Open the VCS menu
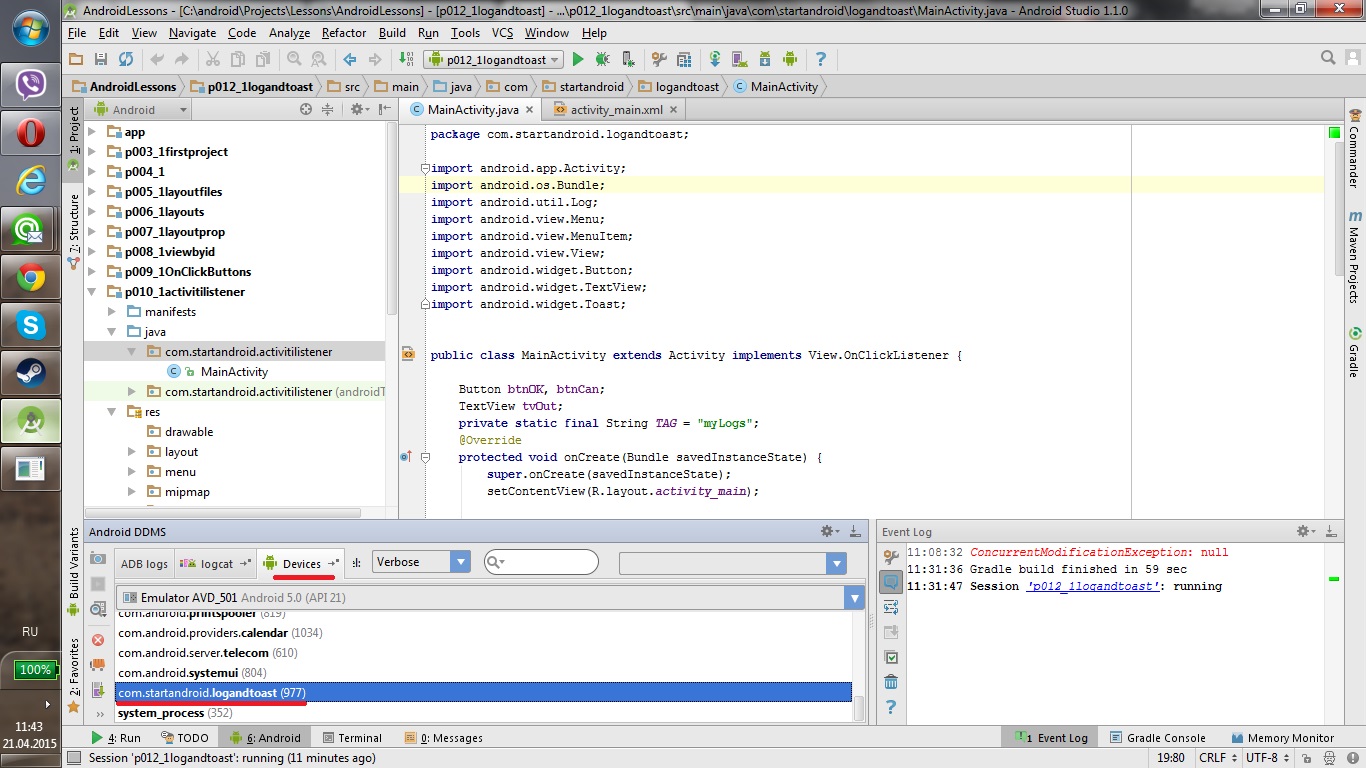 [x=502, y=33]
